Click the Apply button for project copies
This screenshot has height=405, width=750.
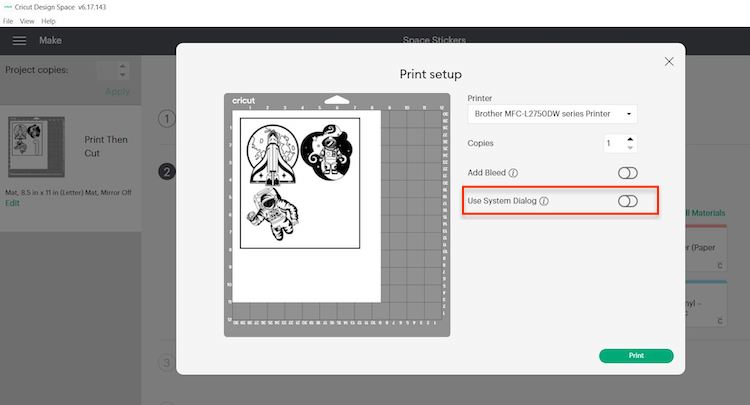[x=117, y=91]
